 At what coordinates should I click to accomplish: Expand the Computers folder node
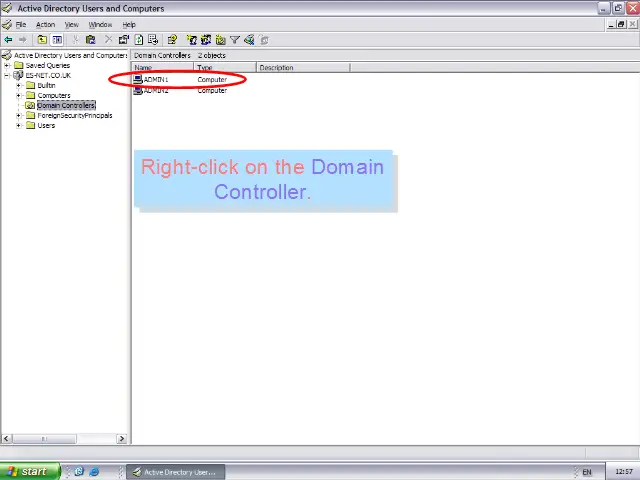(x=18, y=96)
